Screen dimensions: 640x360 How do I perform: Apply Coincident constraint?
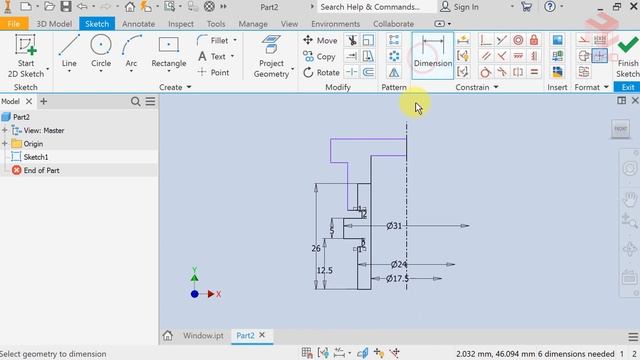pyautogui.click(x=486, y=40)
